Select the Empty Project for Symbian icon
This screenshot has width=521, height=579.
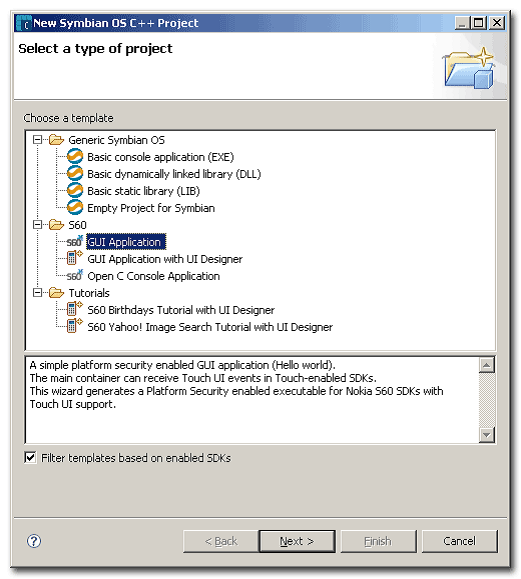click(75, 208)
